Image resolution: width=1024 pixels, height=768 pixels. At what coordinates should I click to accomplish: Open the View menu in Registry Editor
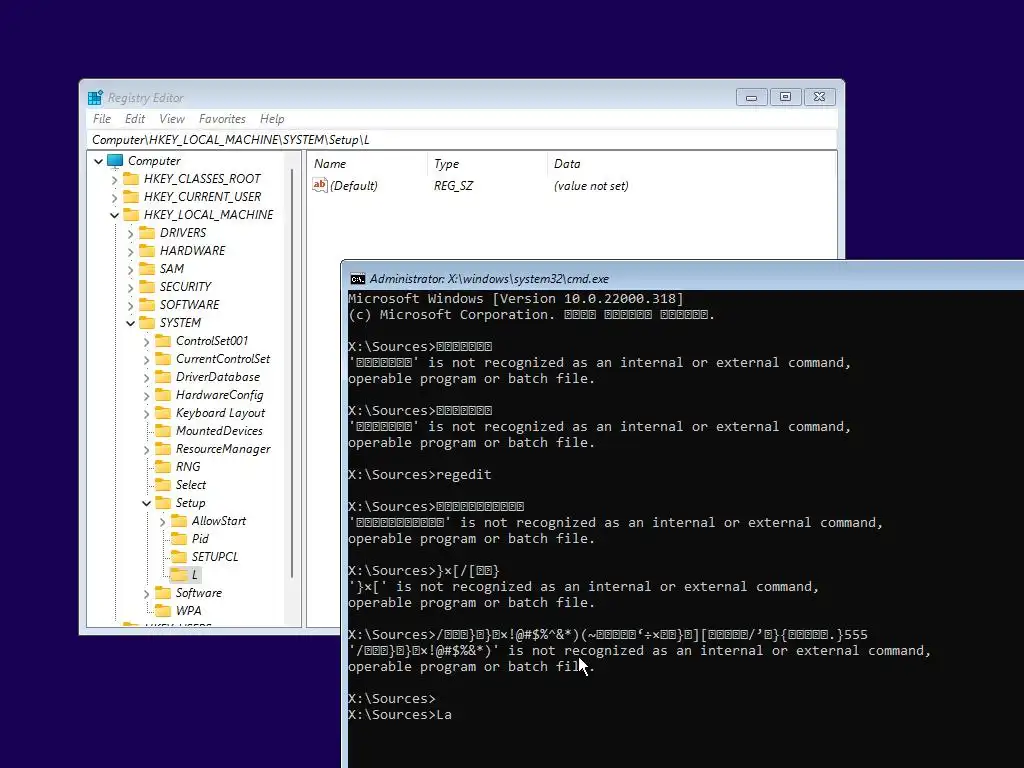(172, 119)
